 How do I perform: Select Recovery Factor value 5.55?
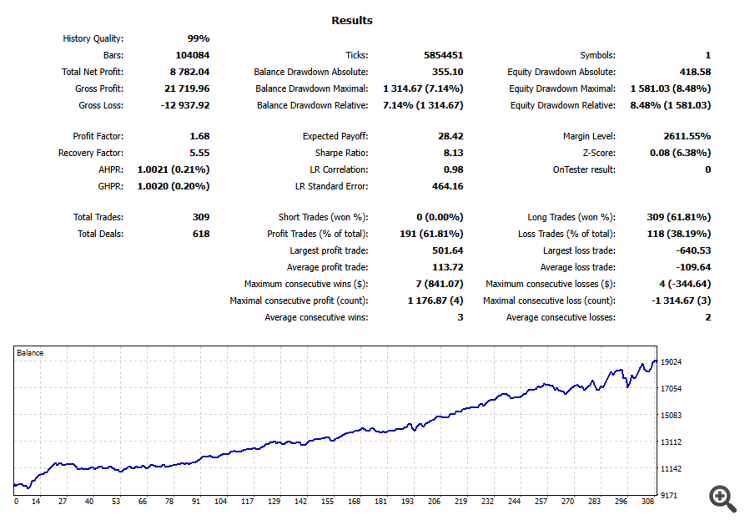pos(199,153)
